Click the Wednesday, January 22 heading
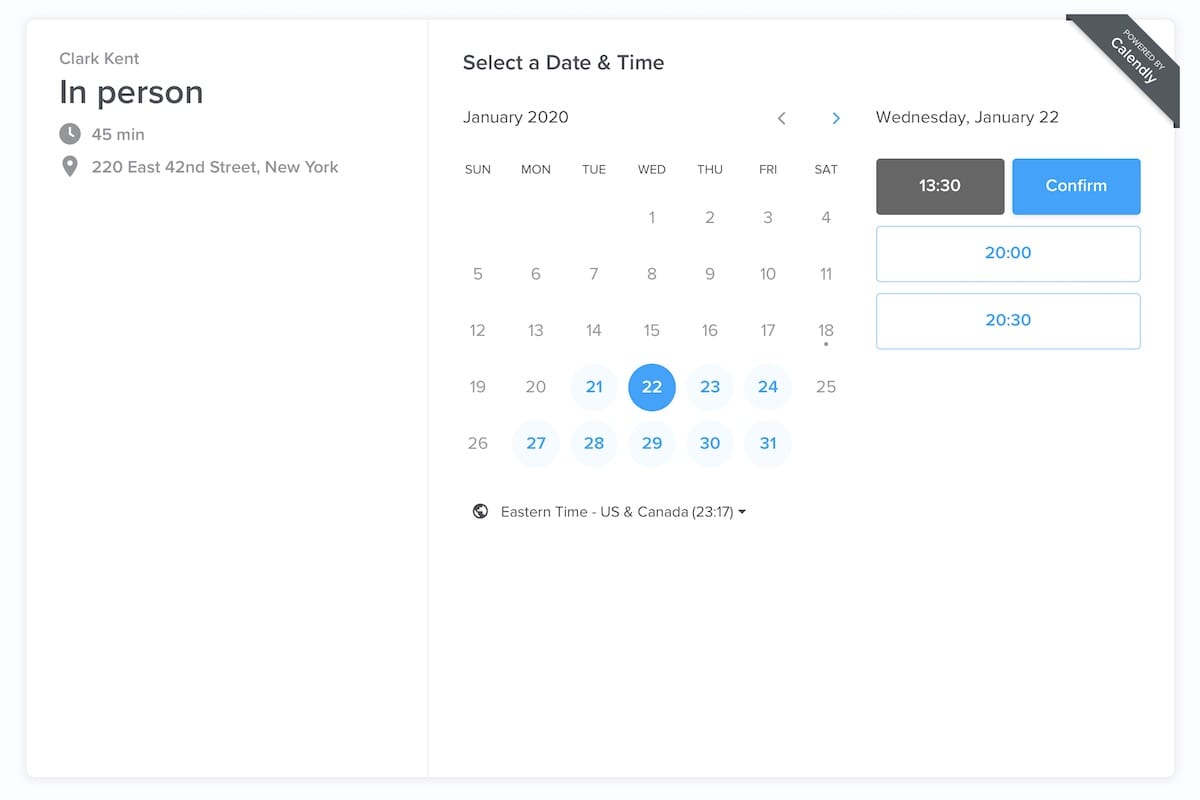This screenshot has height=800, width=1200. (x=967, y=117)
